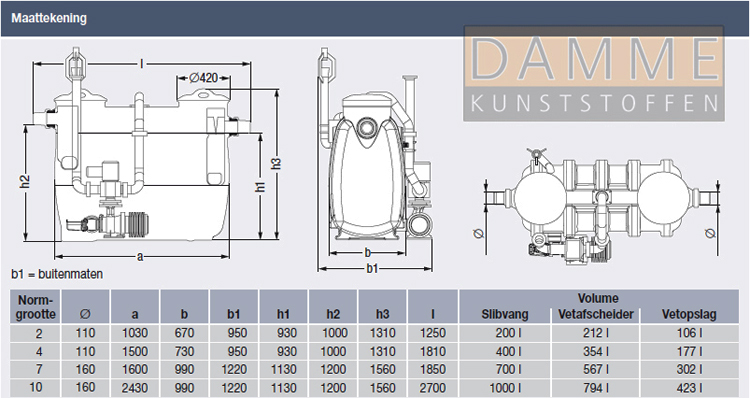Click the Normgrootte column header
The height and width of the screenshot is (398, 750).
pyautogui.click(x=36, y=307)
